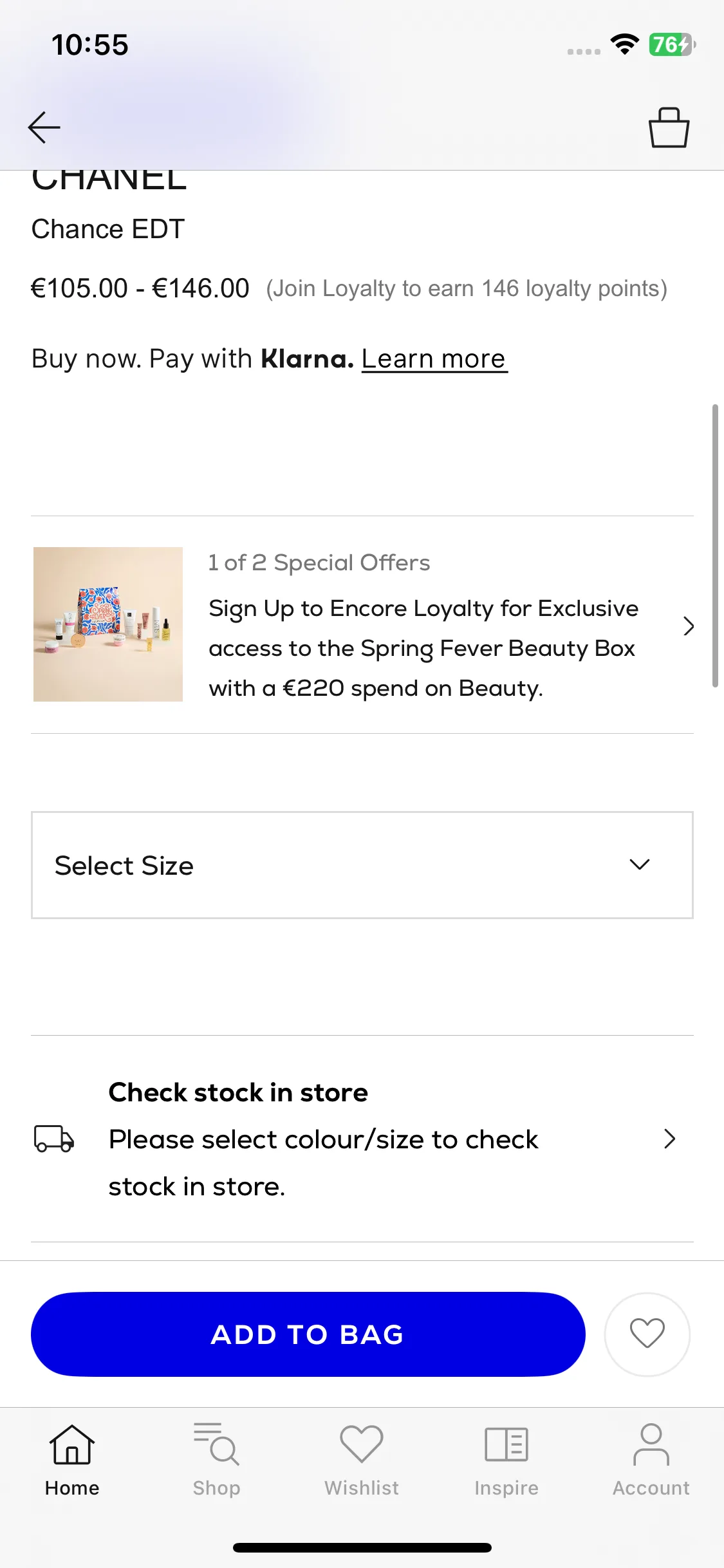Tap the Sign Up to Encore Loyalty offer
Viewport: 724px width, 1568px height.
[423, 648]
